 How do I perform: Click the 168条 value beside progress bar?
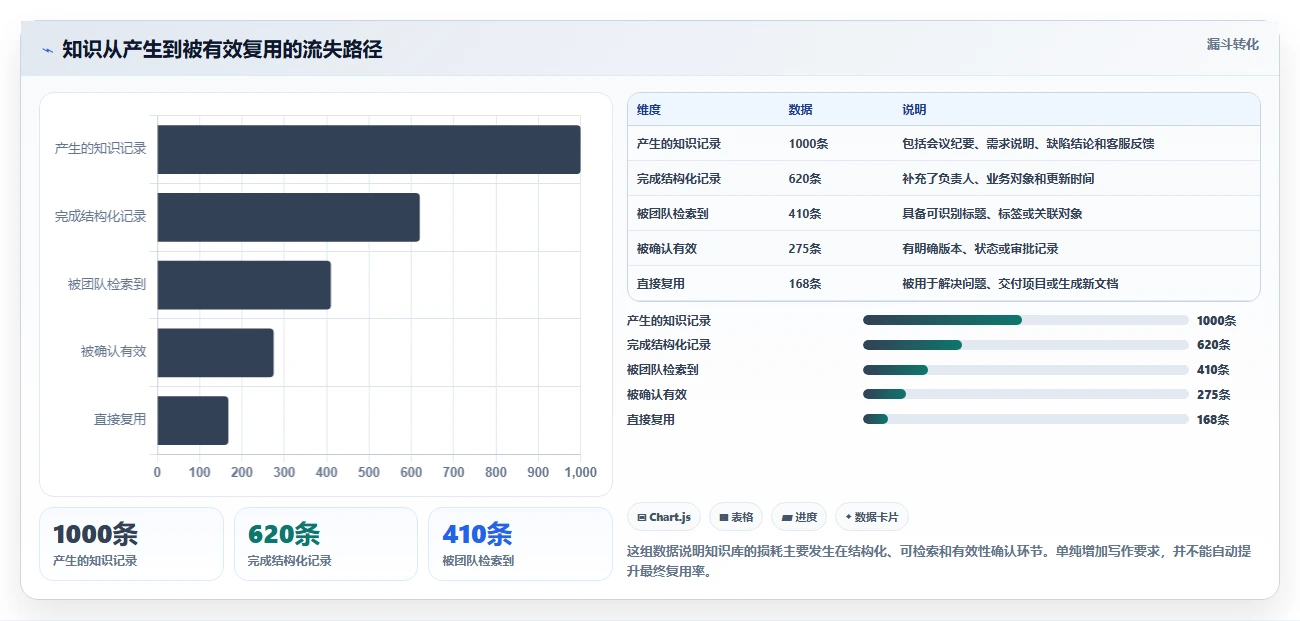[x=1213, y=420]
